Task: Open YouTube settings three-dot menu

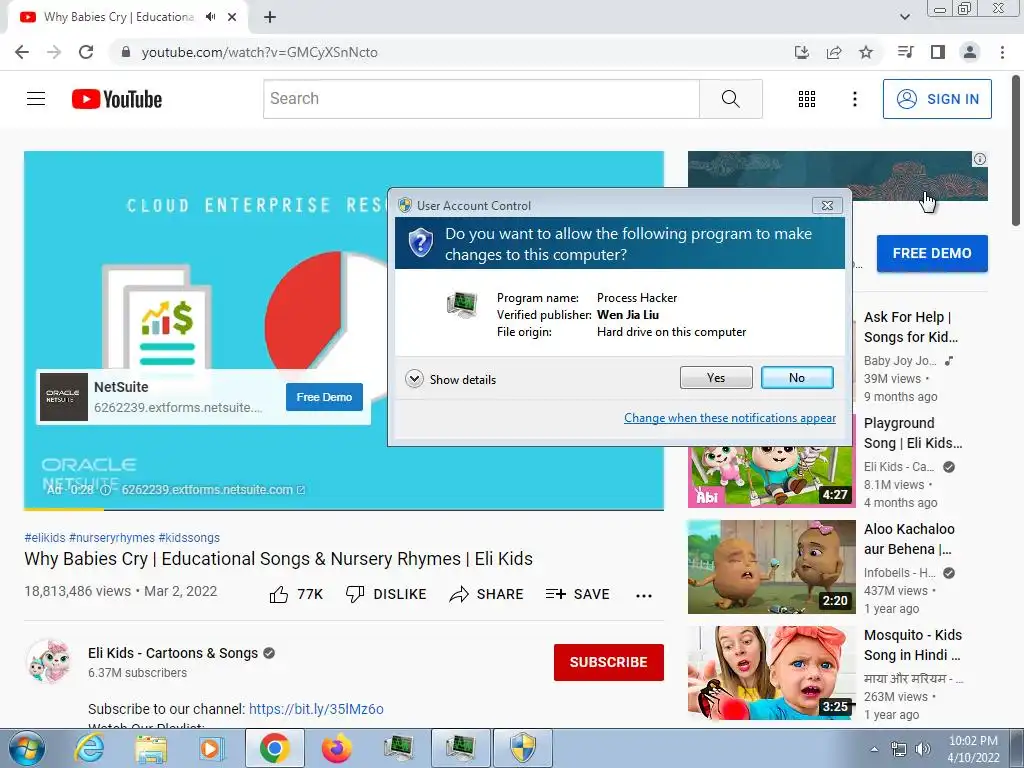Action: pos(854,99)
